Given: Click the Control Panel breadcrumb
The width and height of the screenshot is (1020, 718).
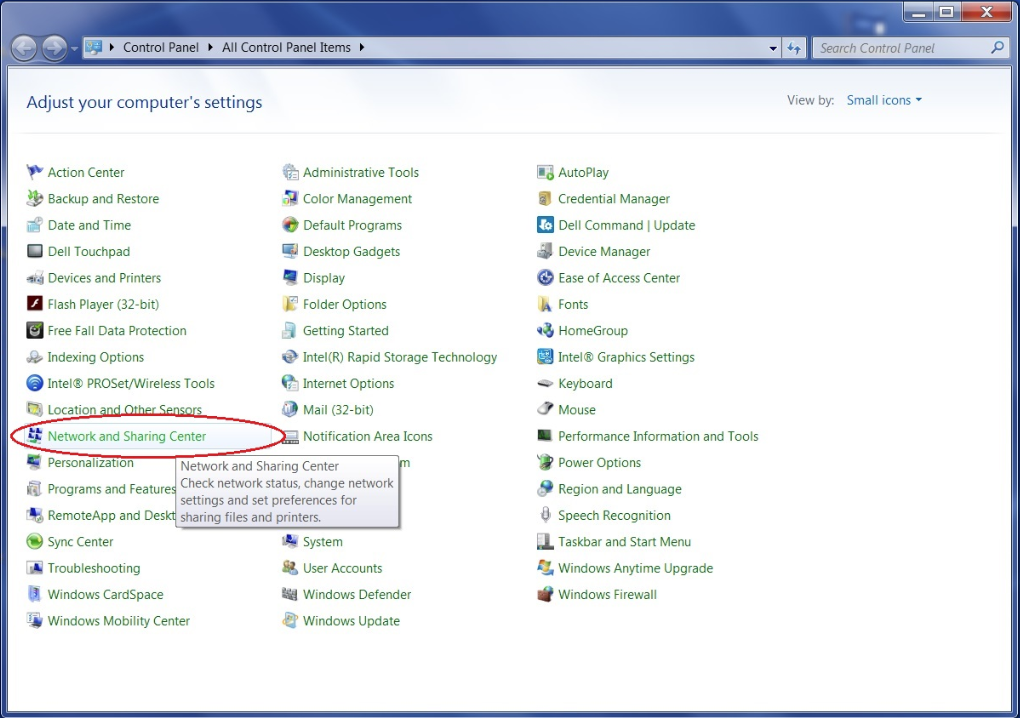Looking at the screenshot, I should [161, 47].
